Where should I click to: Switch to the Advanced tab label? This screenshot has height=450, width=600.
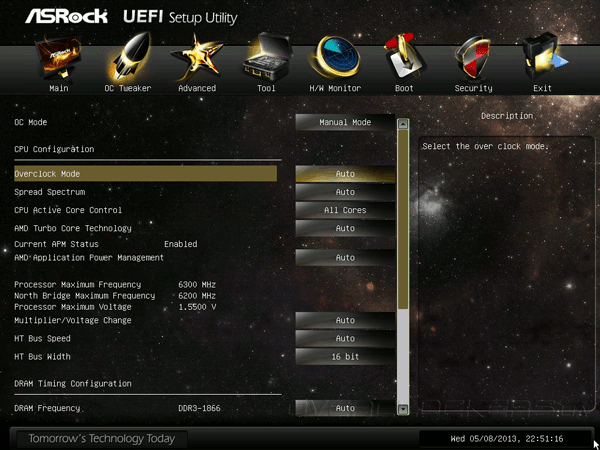(197, 88)
